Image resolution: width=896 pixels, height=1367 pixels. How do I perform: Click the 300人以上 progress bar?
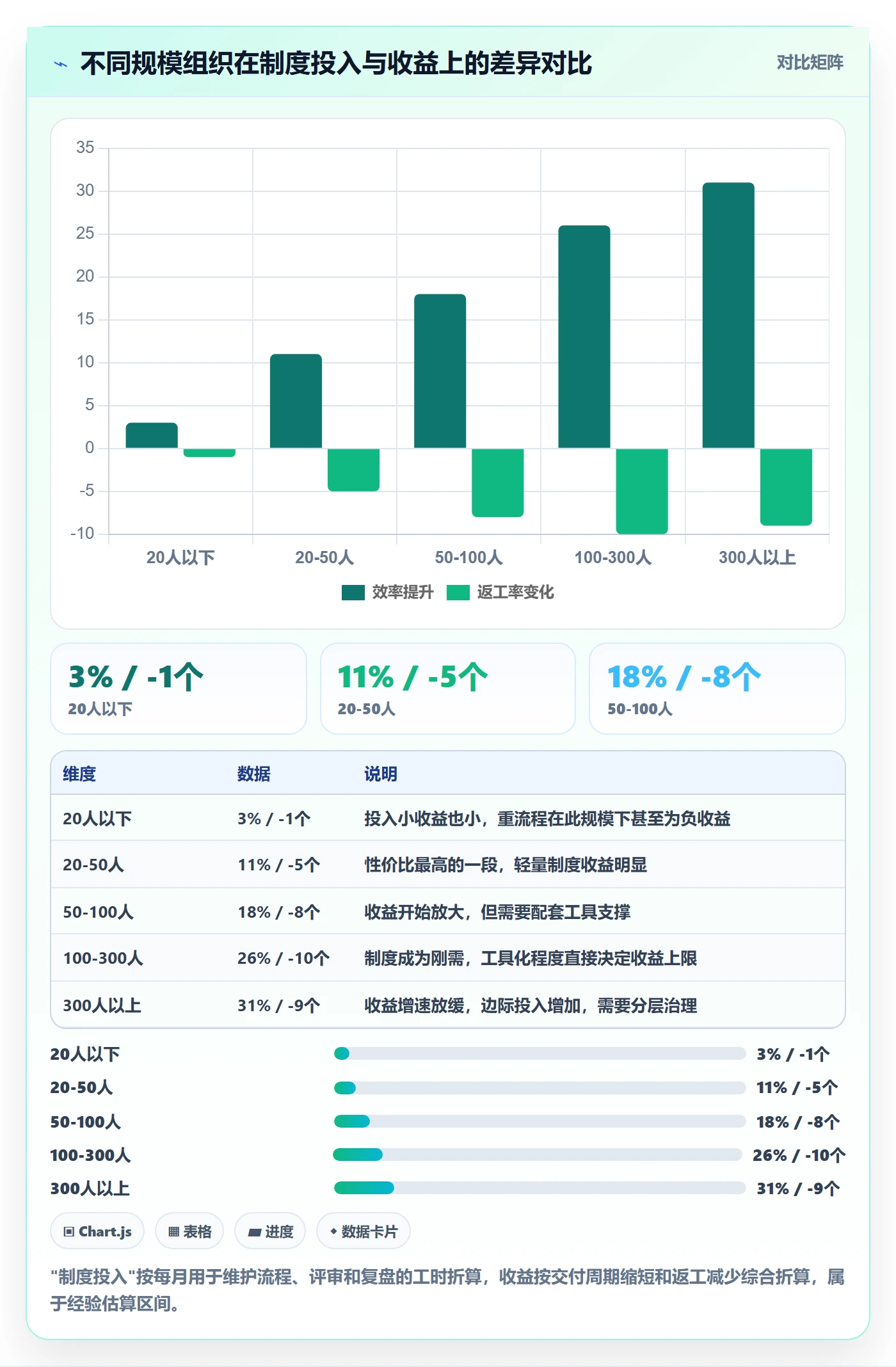point(540,1188)
